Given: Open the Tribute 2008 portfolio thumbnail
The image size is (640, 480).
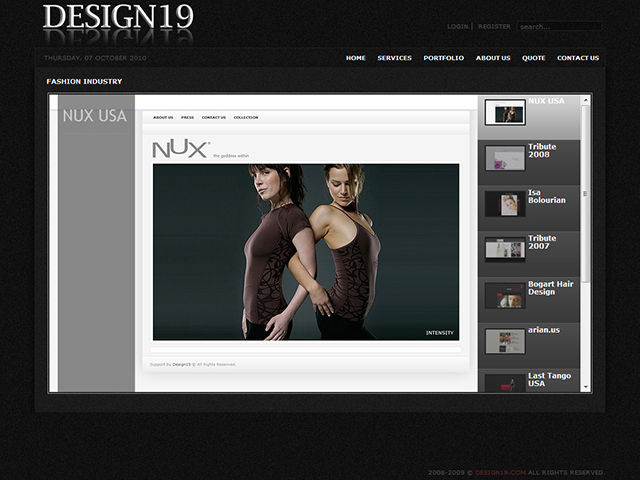Looking at the screenshot, I should click(505, 158).
